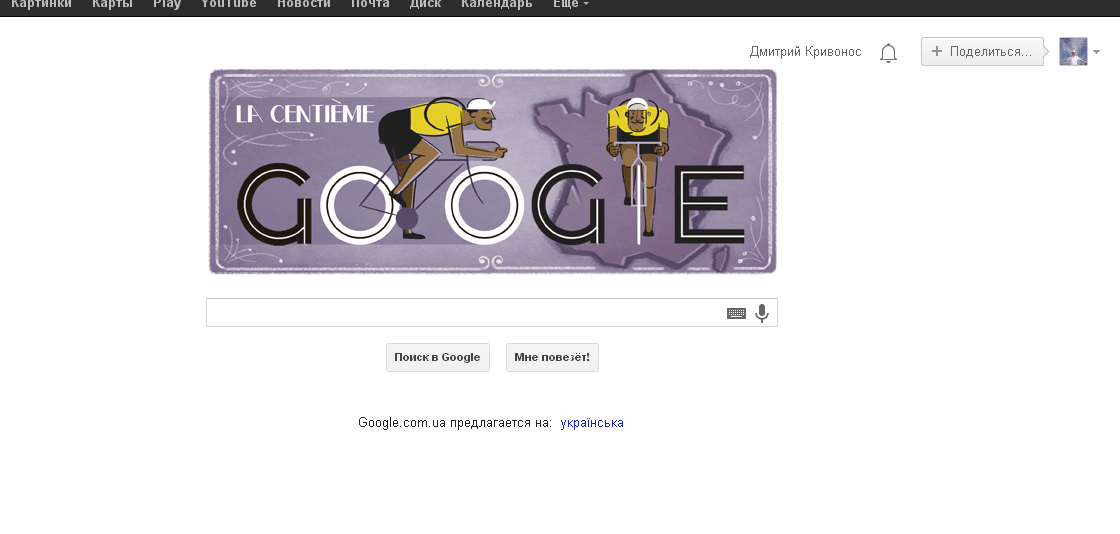
Task: Expand the account dropdown arrow beside avatar
Action: click(1096, 51)
